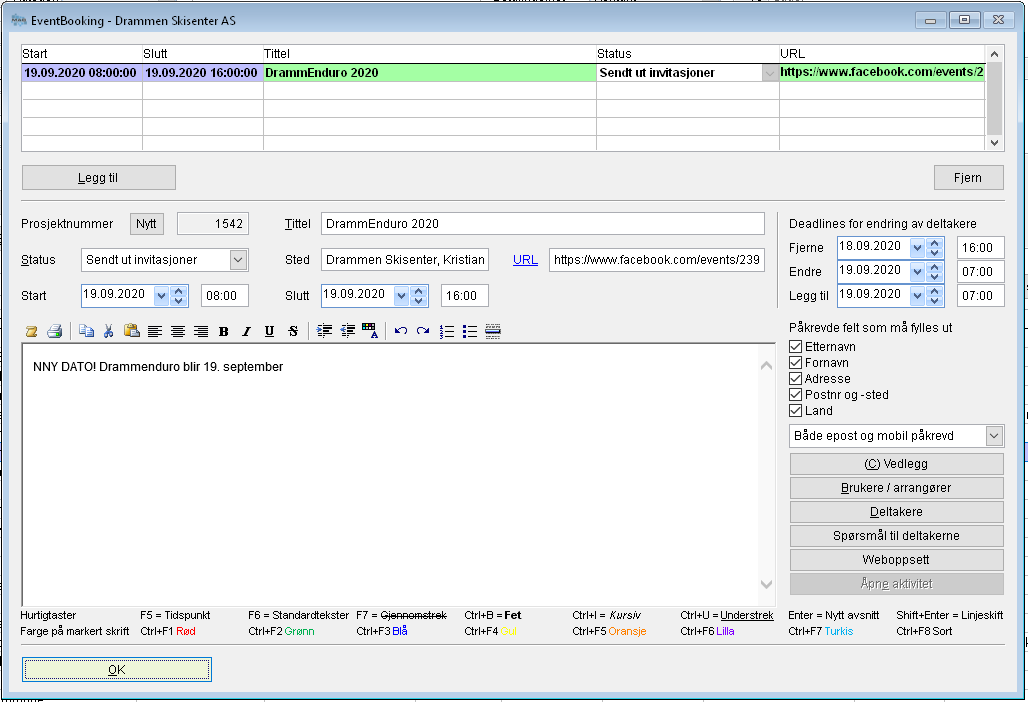Click the Weboppsett button
The height and width of the screenshot is (702, 1028).
point(896,560)
